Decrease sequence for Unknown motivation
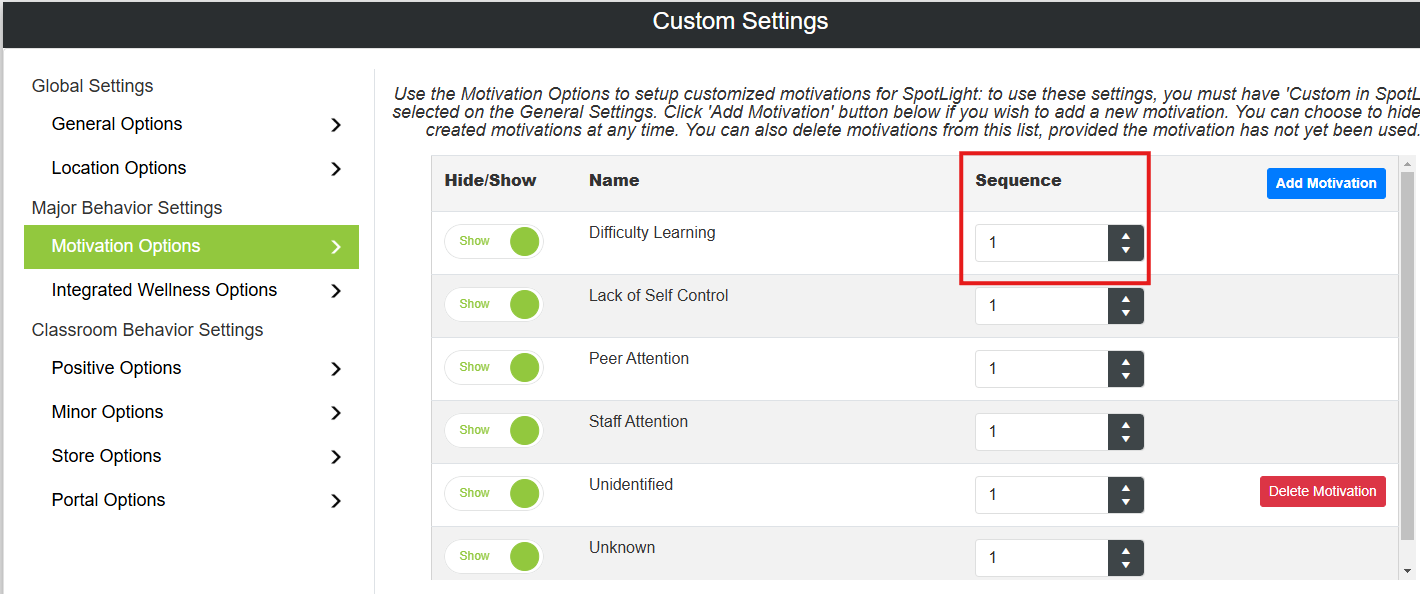This screenshot has width=1420, height=594. pos(1126,565)
